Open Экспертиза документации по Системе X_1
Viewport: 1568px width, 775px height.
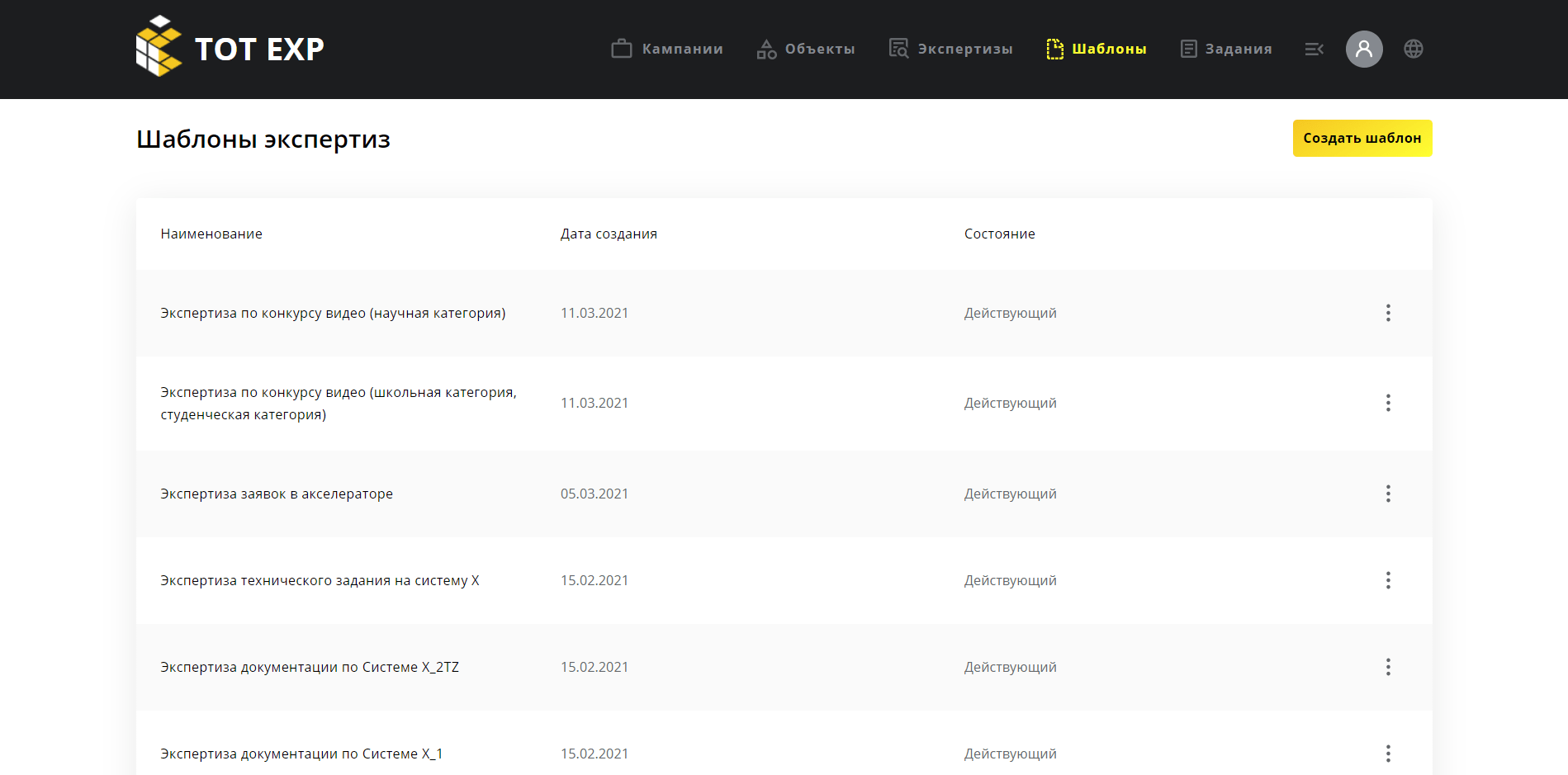pyautogui.click(x=301, y=754)
